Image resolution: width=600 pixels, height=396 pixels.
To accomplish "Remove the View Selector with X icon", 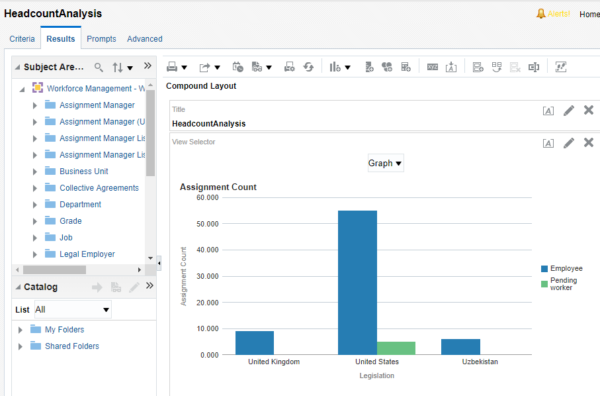I will coord(589,143).
